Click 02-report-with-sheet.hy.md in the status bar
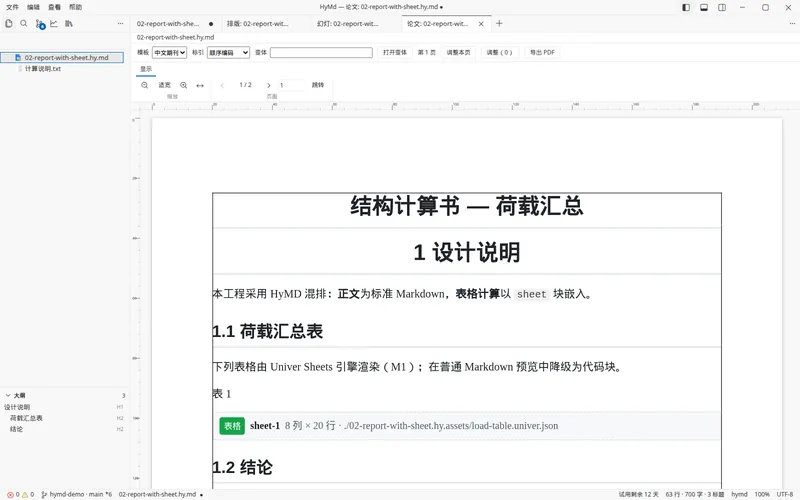 (x=157, y=494)
